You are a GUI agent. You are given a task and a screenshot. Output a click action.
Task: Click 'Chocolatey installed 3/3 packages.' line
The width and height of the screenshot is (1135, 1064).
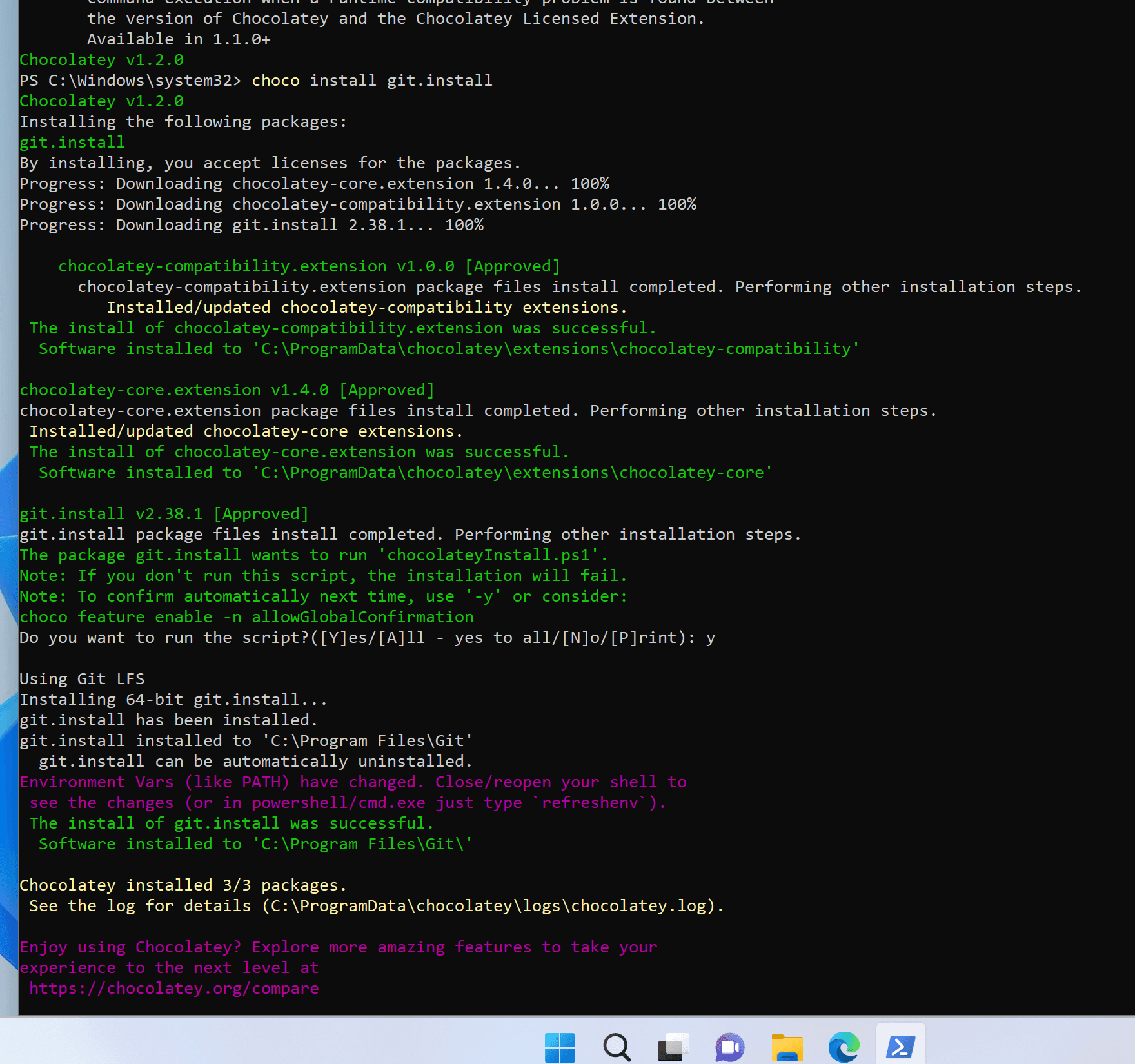point(183,885)
